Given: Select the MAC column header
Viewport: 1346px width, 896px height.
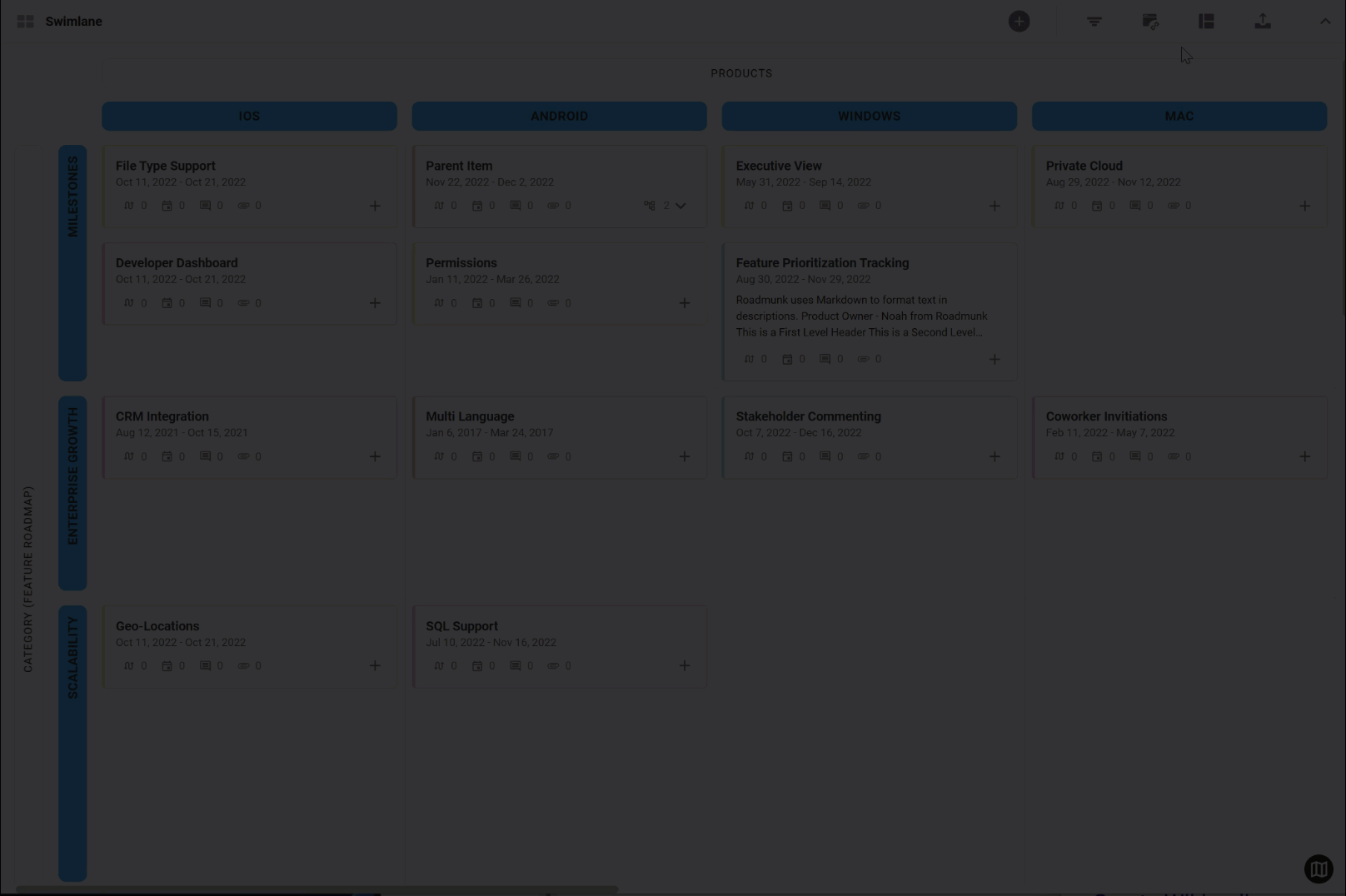Looking at the screenshot, I should pyautogui.click(x=1179, y=116).
